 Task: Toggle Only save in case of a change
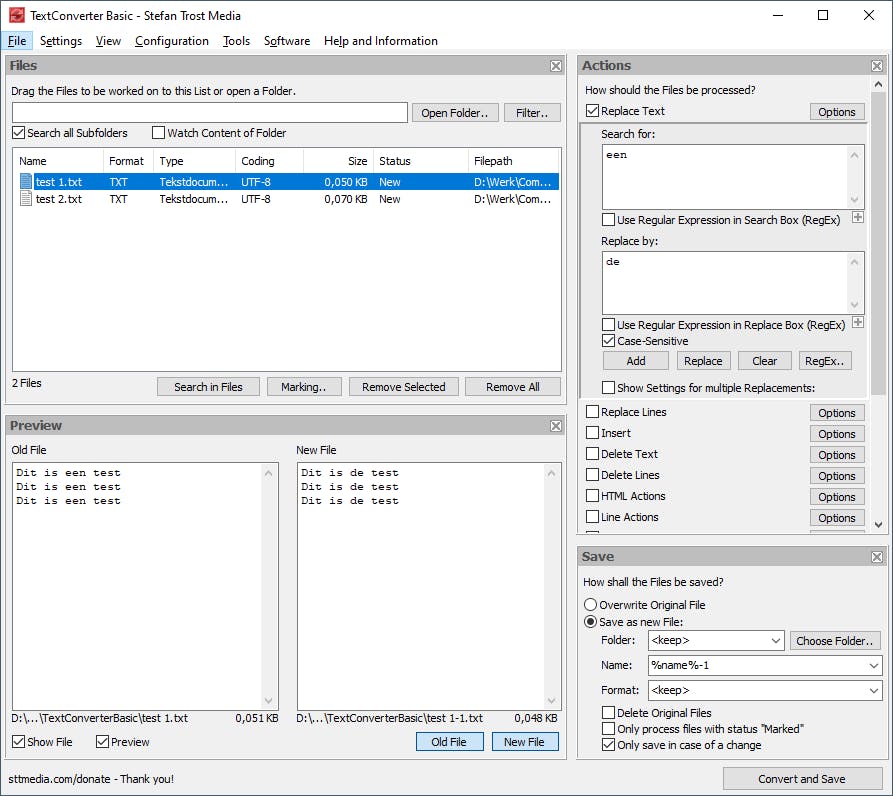(608, 744)
